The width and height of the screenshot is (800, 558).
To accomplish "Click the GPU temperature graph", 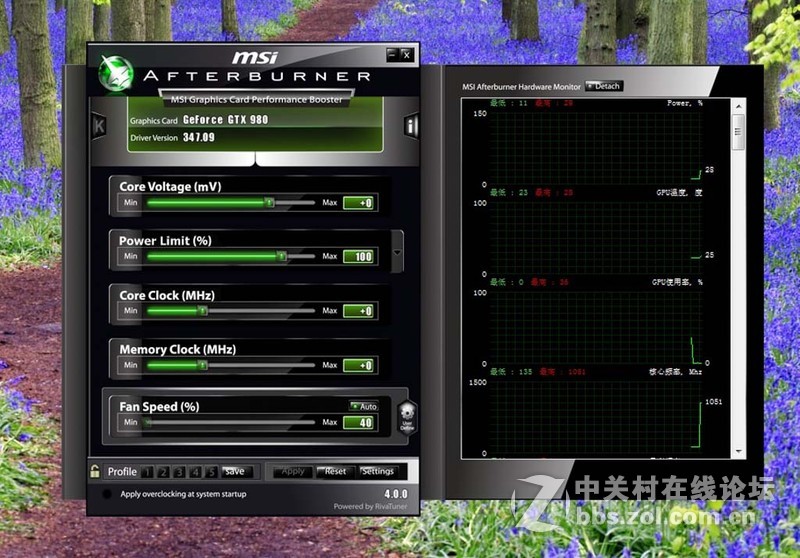I will point(596,238).
